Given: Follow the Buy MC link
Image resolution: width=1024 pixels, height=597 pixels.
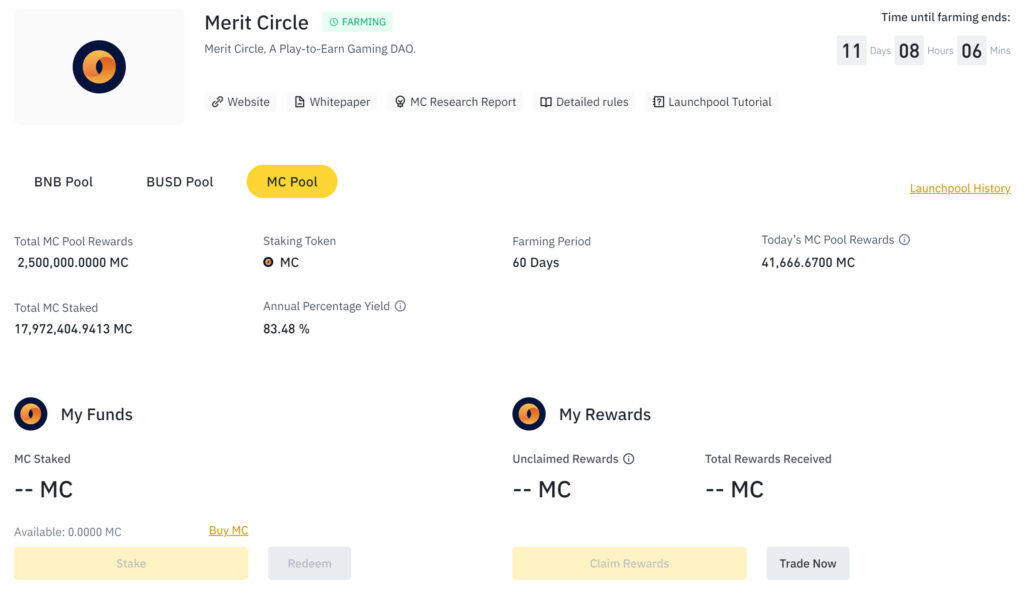Looking at the screenshot, I should (x=229, y=530).
